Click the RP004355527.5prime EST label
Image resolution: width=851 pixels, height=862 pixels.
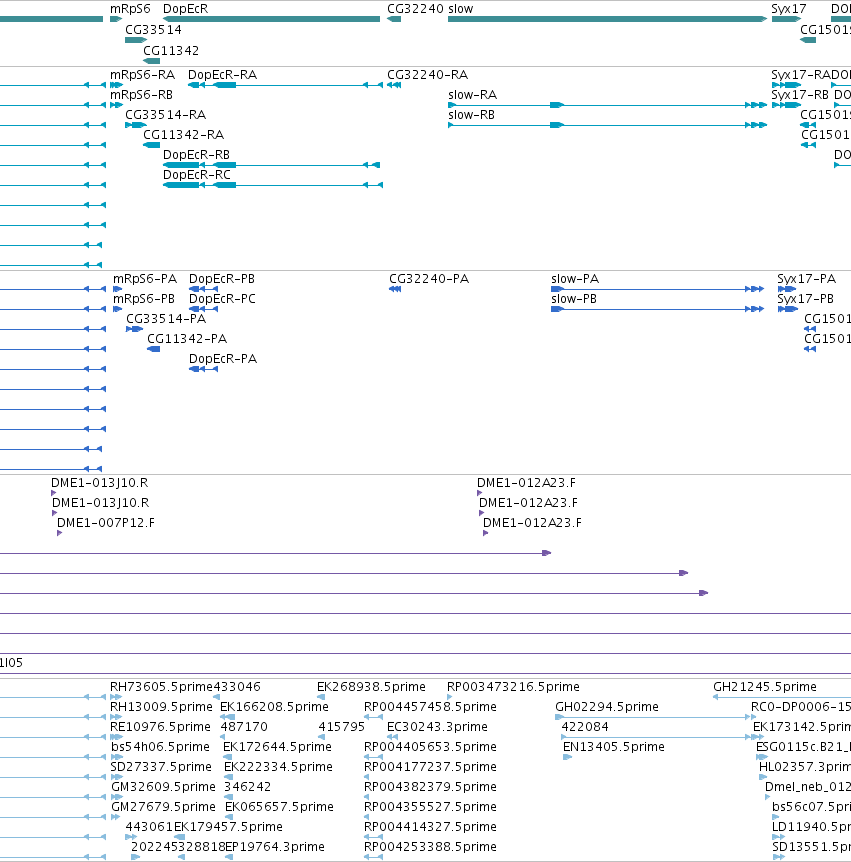pos(430,807)
